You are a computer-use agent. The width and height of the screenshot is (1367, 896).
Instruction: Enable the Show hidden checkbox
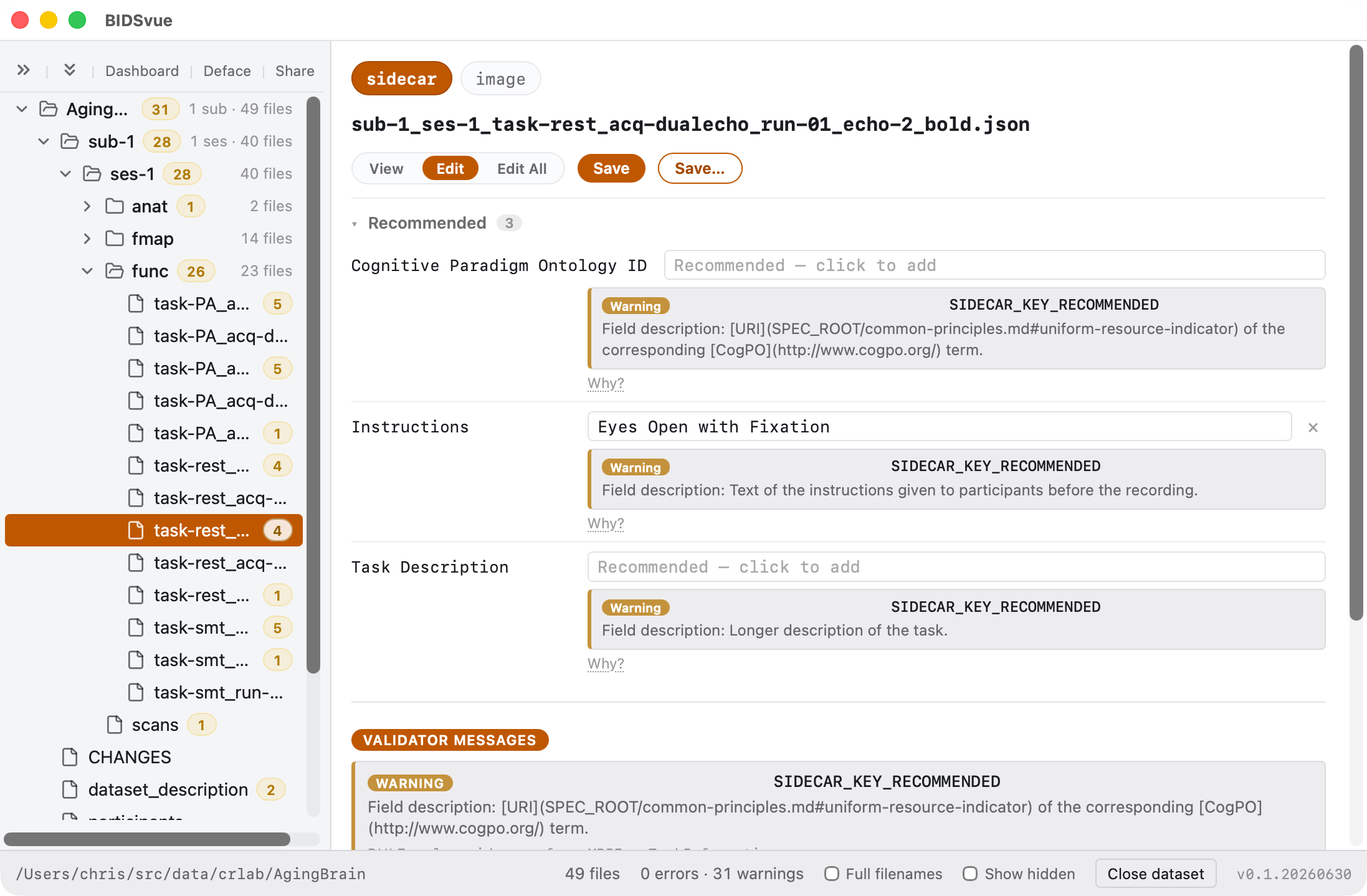click(970, 874)
